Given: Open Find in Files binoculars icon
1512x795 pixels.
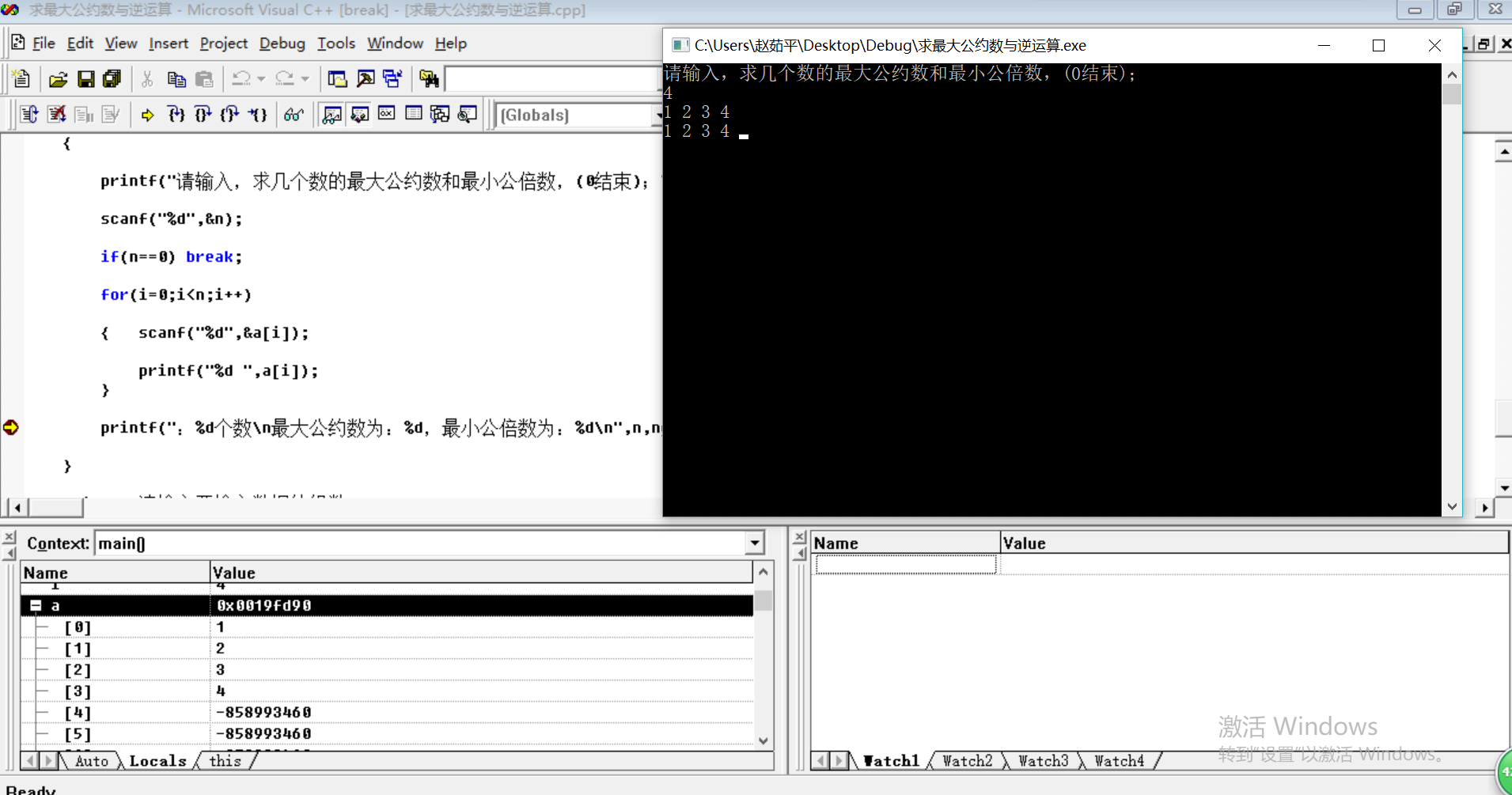Looking at the screenshot, I should point(429,79).
